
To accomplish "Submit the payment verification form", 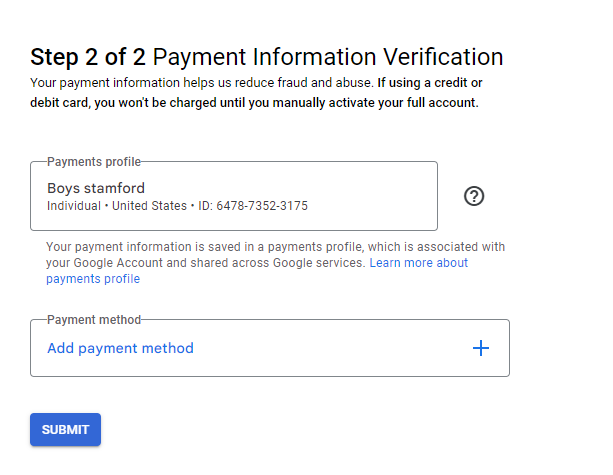I will click(65, 429).
